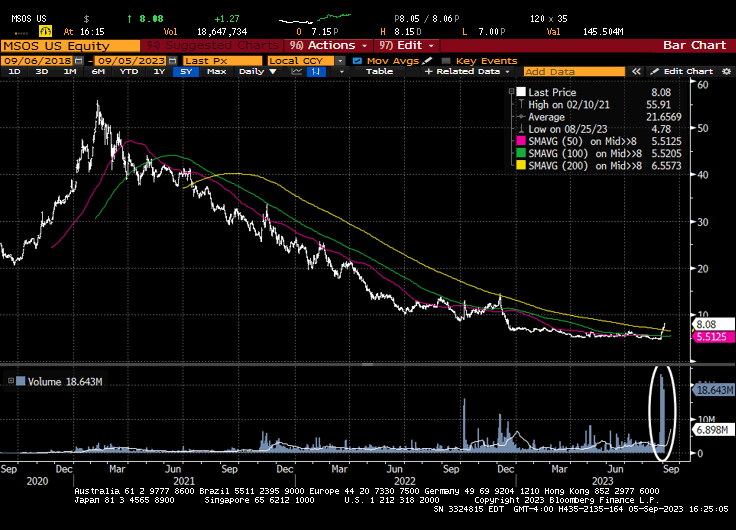The height and width of the screenshot is (530, 736).
Task: Click the Last Px field selector
Action: click(x=222, y=61)
